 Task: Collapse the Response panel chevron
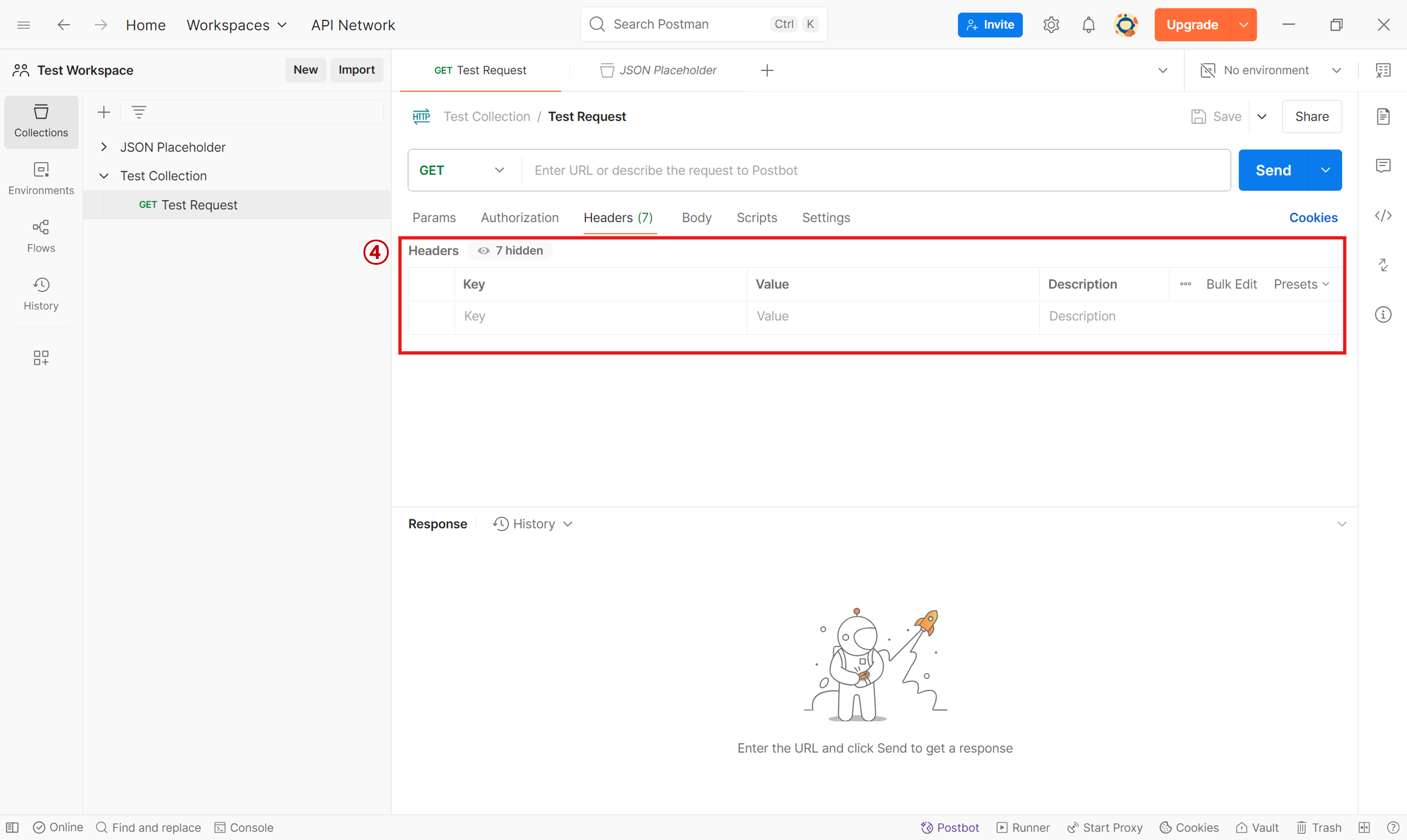1342,524
